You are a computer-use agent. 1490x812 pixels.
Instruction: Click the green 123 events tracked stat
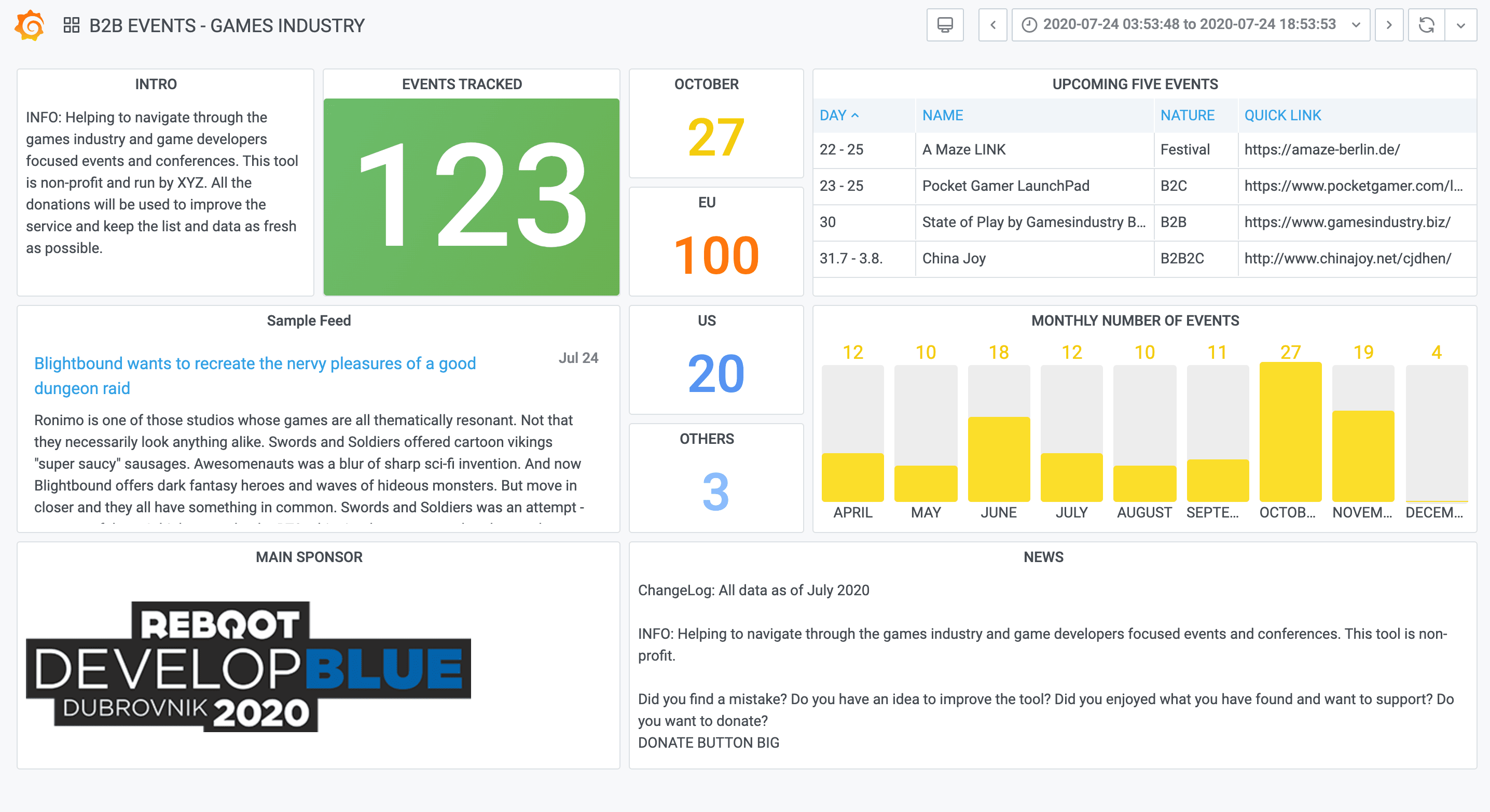(472, 197)
